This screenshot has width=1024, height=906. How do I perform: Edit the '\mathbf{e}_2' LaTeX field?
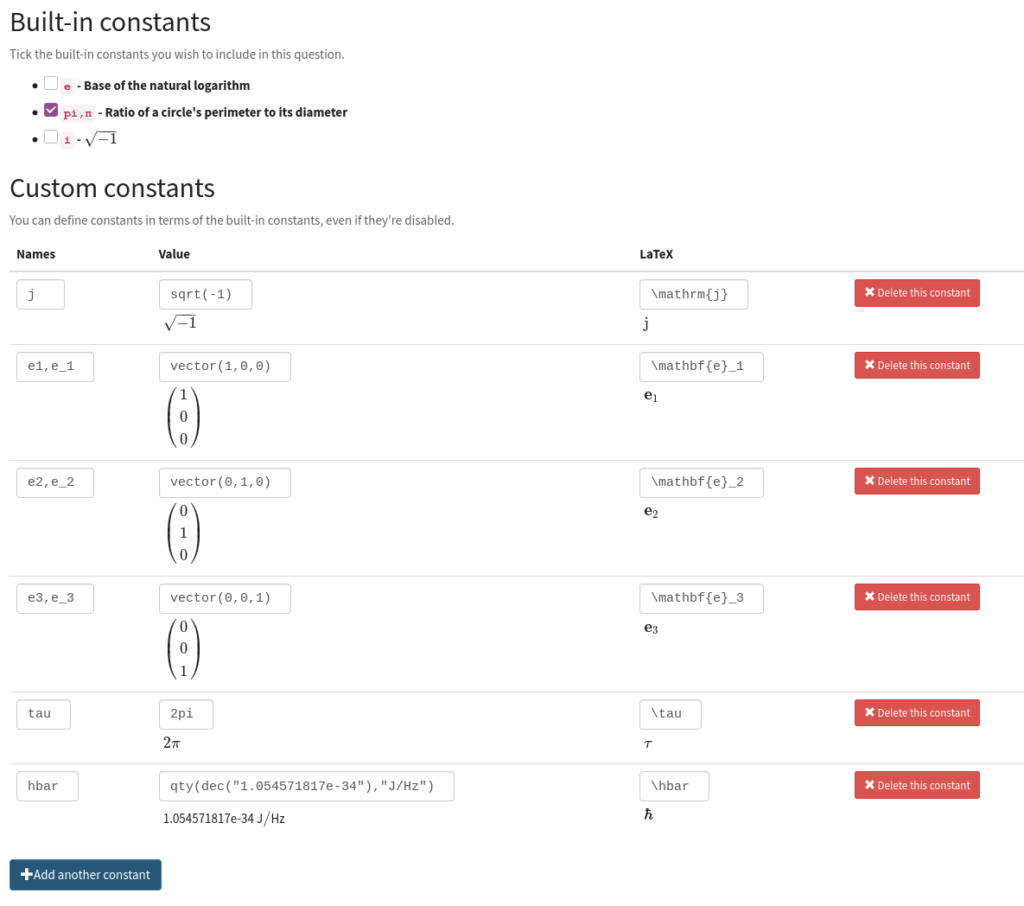701,482
